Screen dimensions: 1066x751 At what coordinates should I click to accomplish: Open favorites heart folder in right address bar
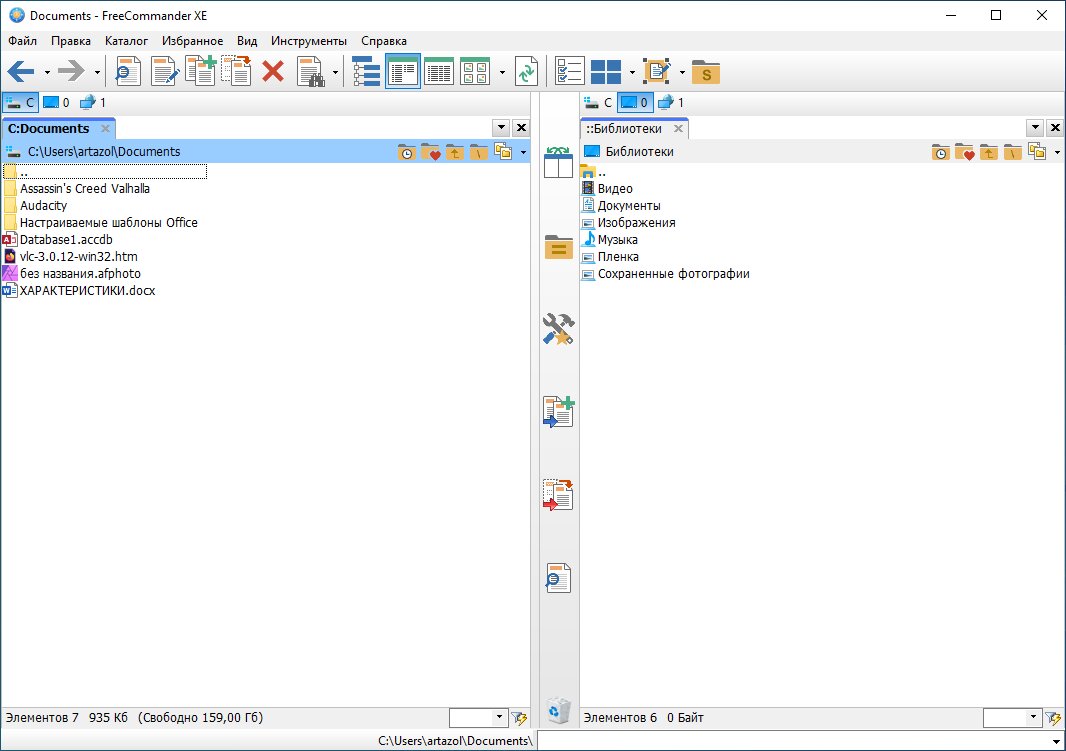964,152
